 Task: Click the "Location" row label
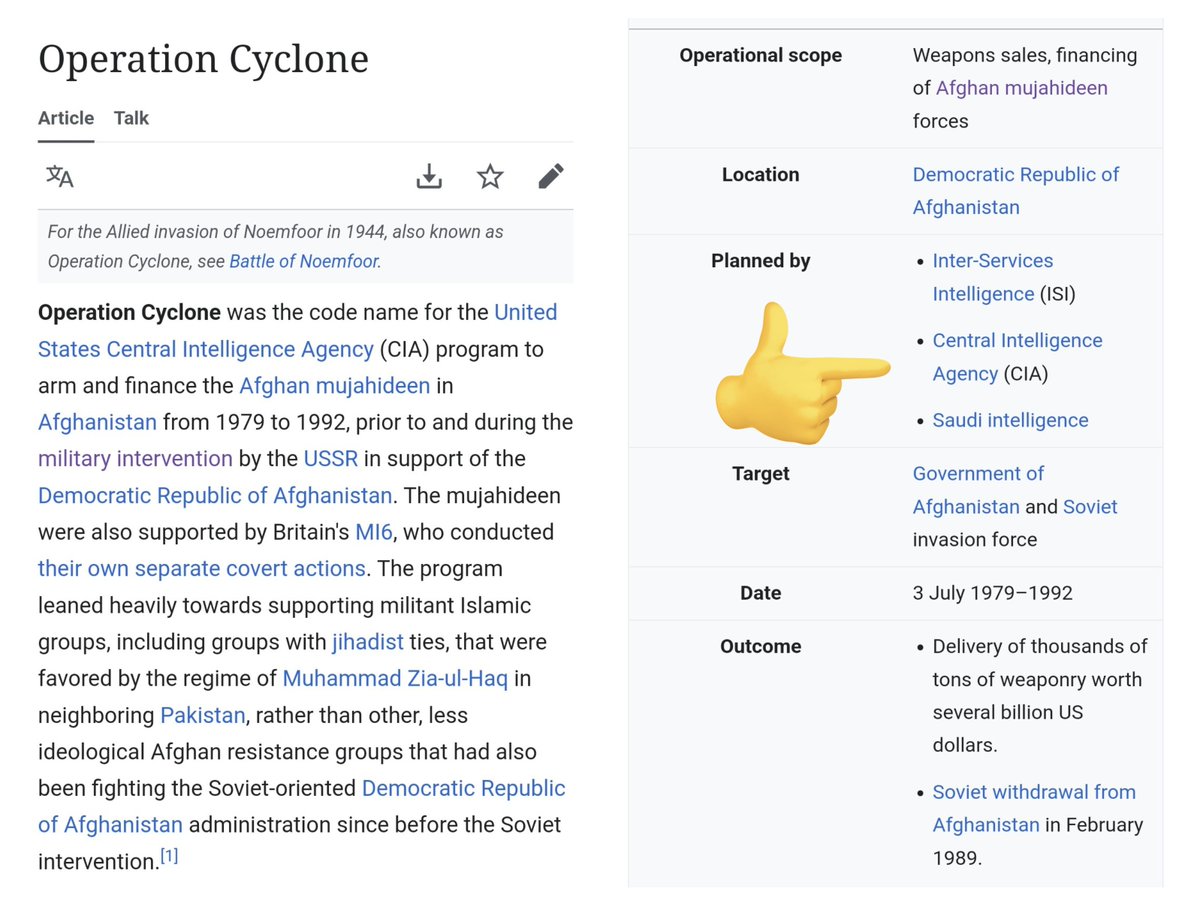761,175
